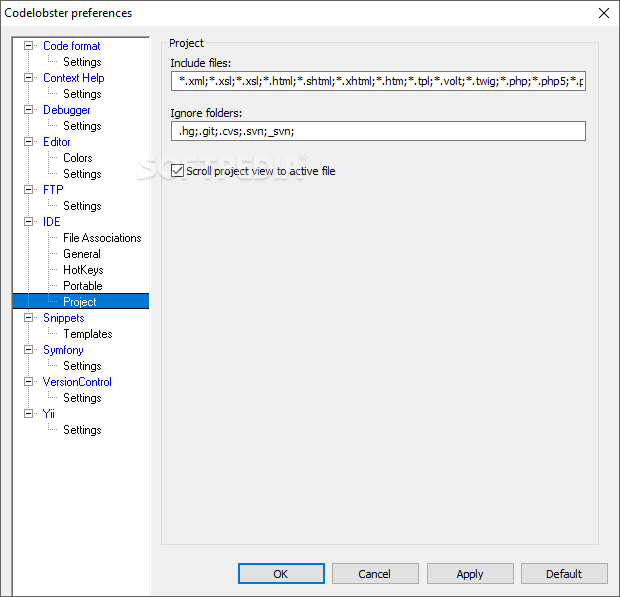Select the Context Help category
The image size is (620, 597).
click(x=74, y=78)
